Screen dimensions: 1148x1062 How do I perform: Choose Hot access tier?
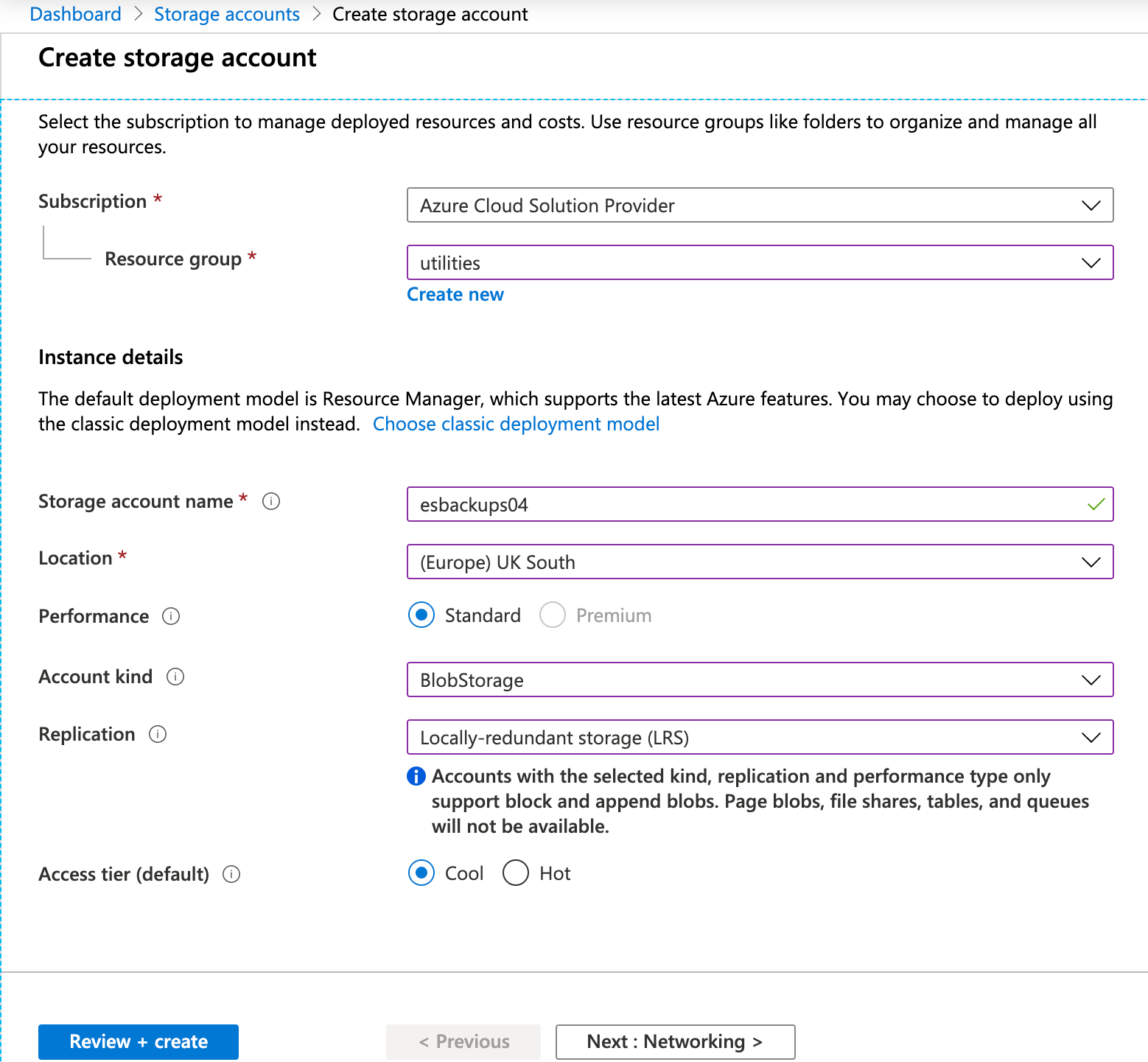coord(516,873)
